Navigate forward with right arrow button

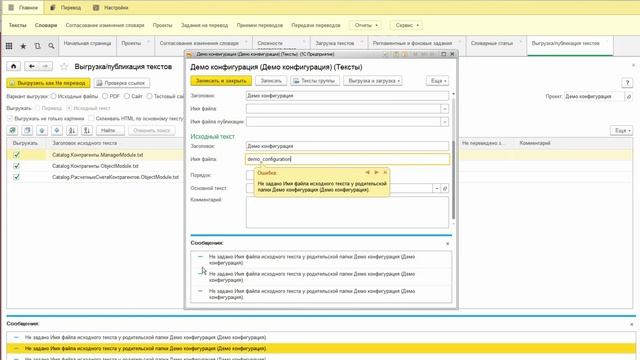point(45,66)
